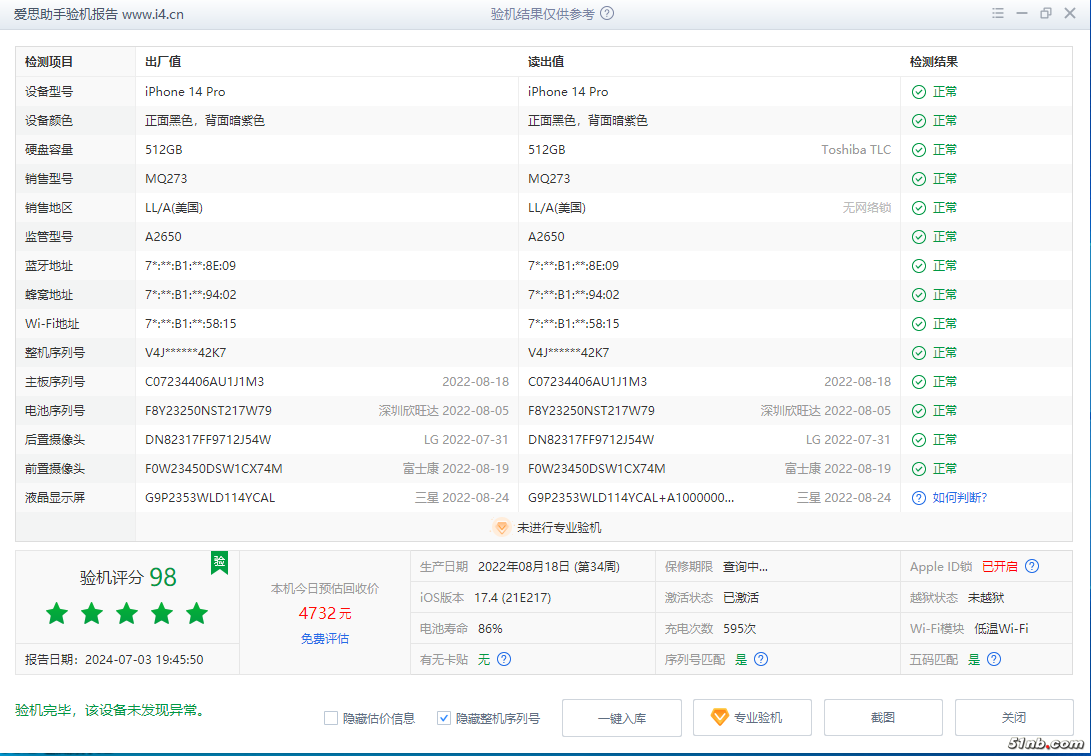1091x756 pixels.
Task: Click the green check icon for 蓝牙地址
Action: click(x=919, y=266)
